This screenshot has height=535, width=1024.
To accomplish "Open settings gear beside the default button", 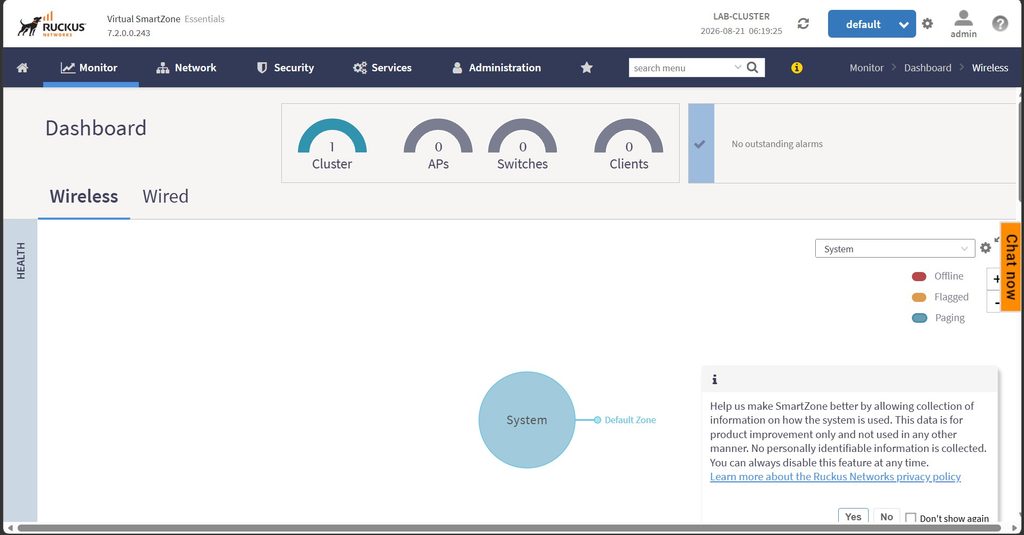I will 927,24.
